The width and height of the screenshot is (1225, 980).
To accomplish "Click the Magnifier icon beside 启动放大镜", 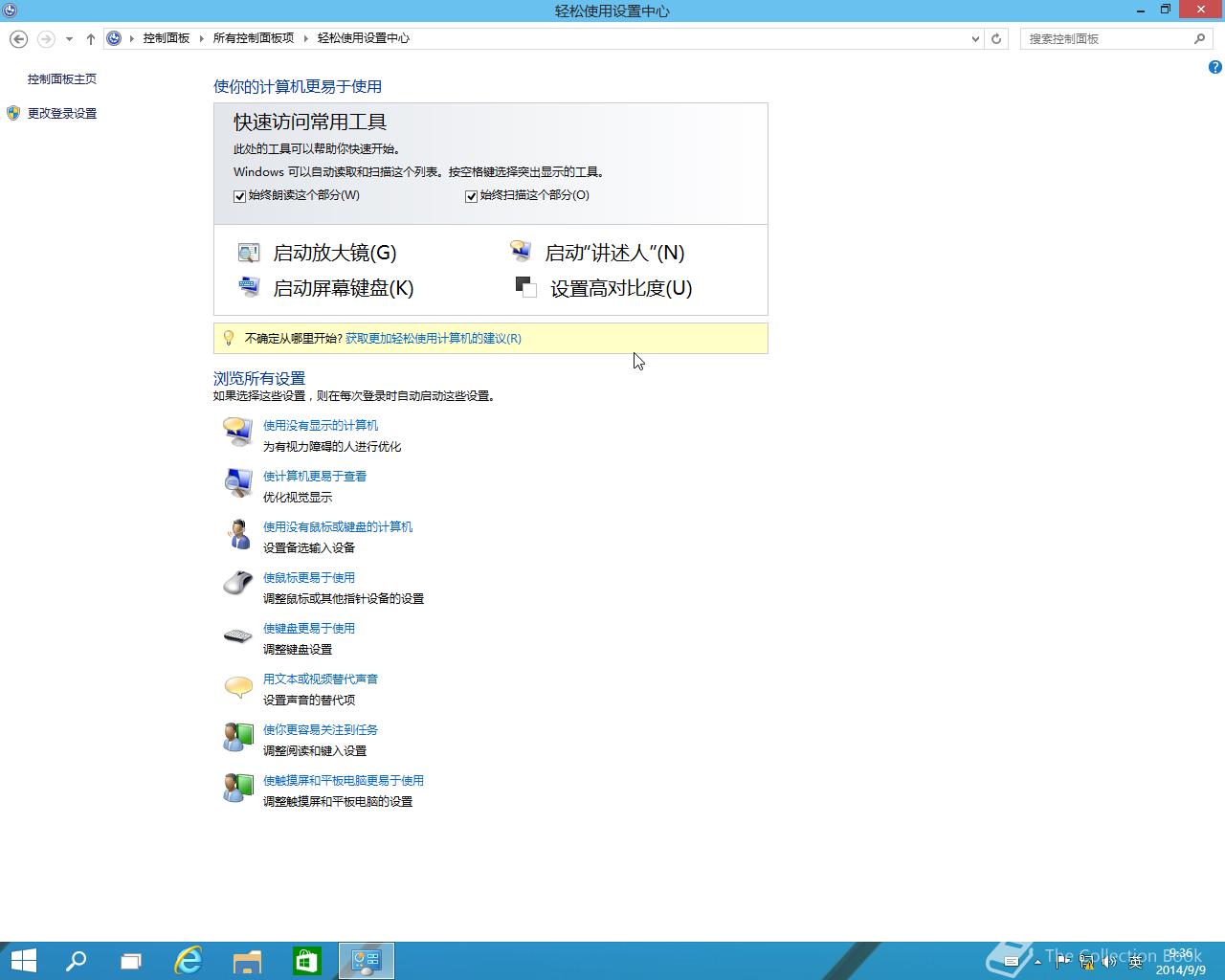I will point(248,253).
